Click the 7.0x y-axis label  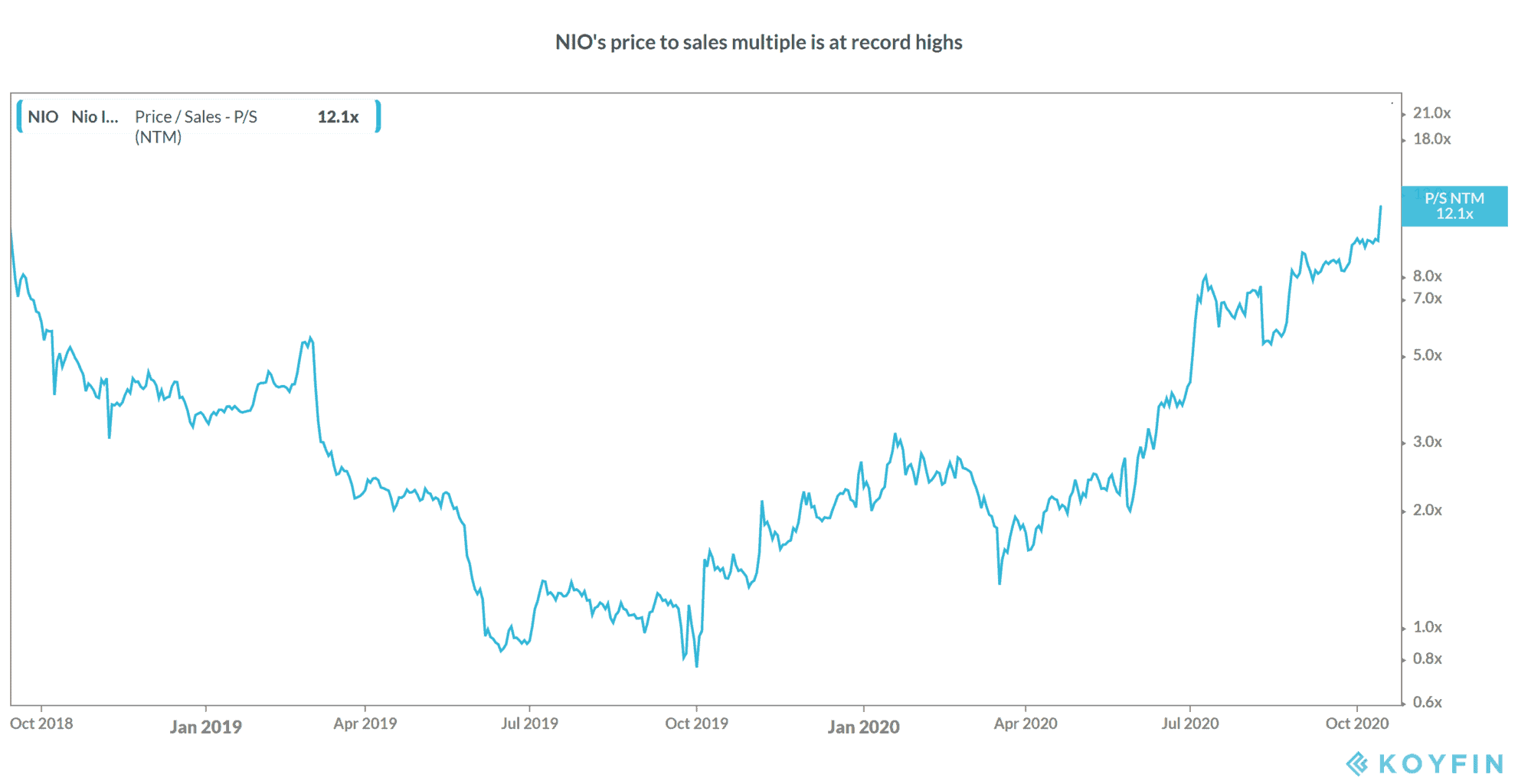1427,298
